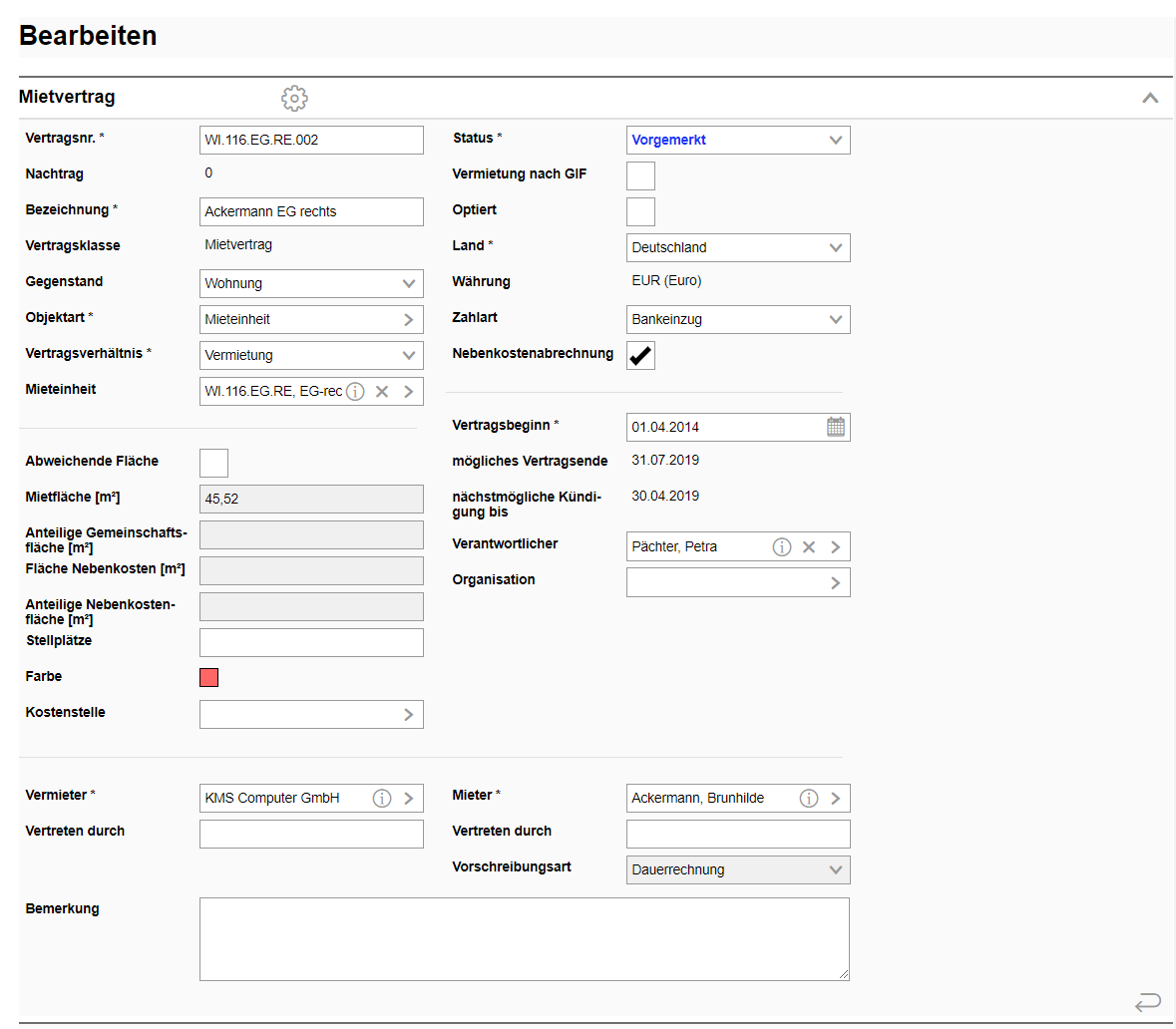Pick the red Farbe color swatch
This screenshot has width=1176, height=1029.
click(x=209, y=678)
